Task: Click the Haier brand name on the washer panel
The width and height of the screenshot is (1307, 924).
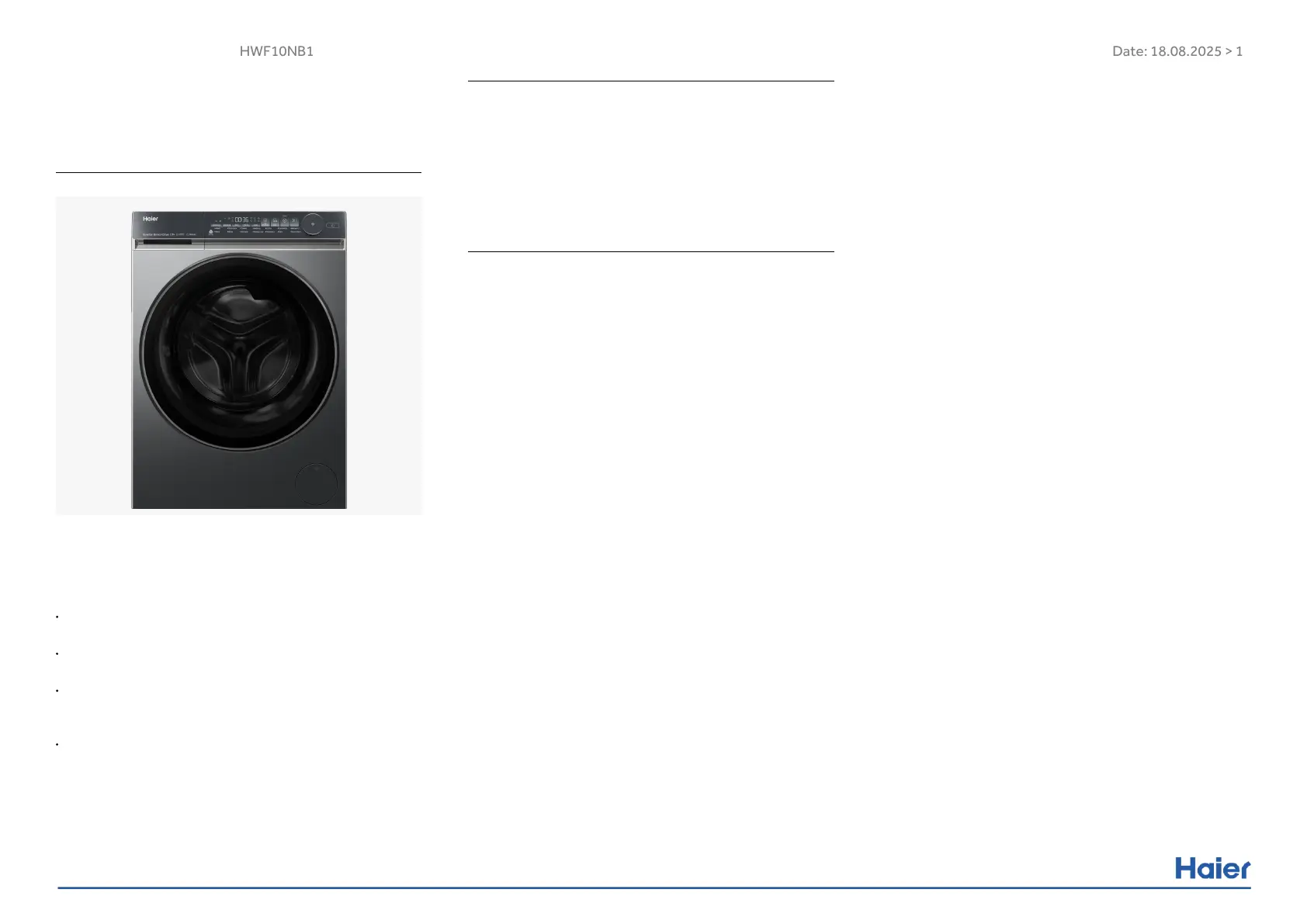Action: tap(151, 219)
